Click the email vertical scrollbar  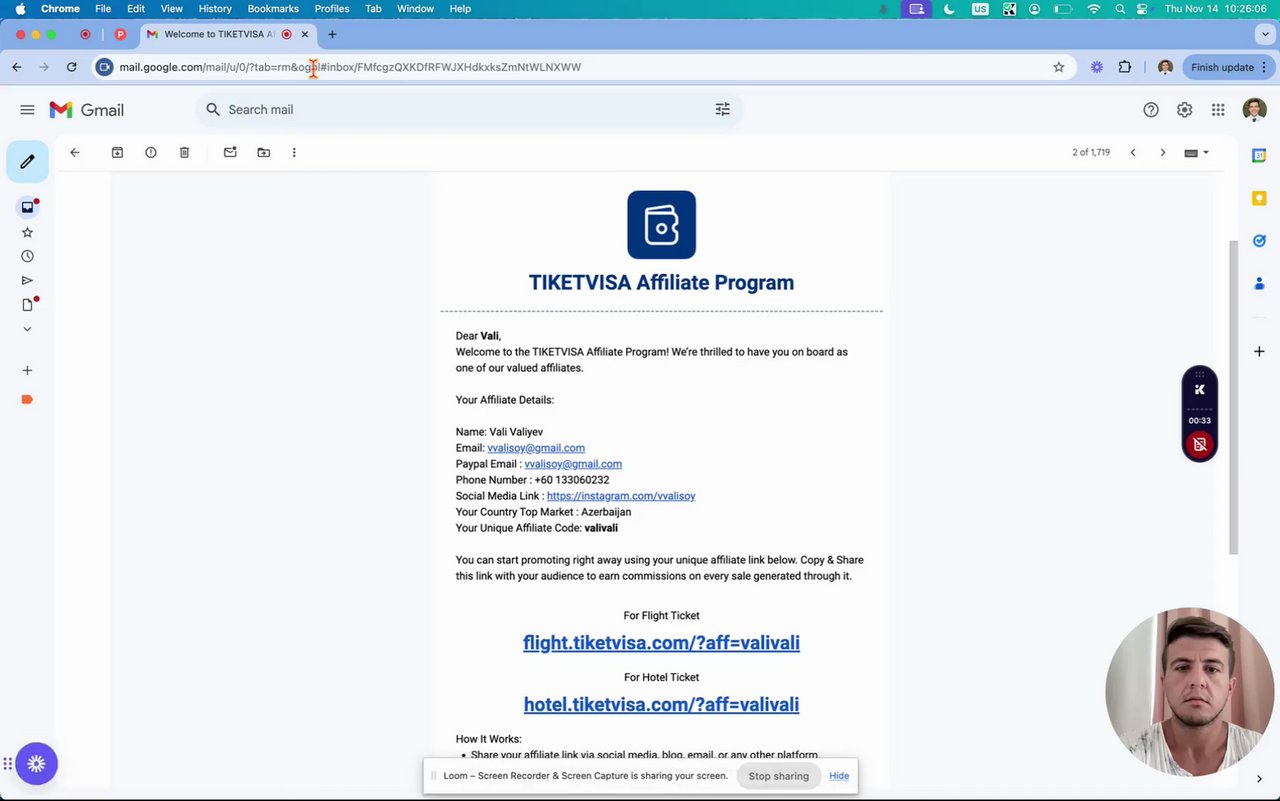(x=1233, y=397)
